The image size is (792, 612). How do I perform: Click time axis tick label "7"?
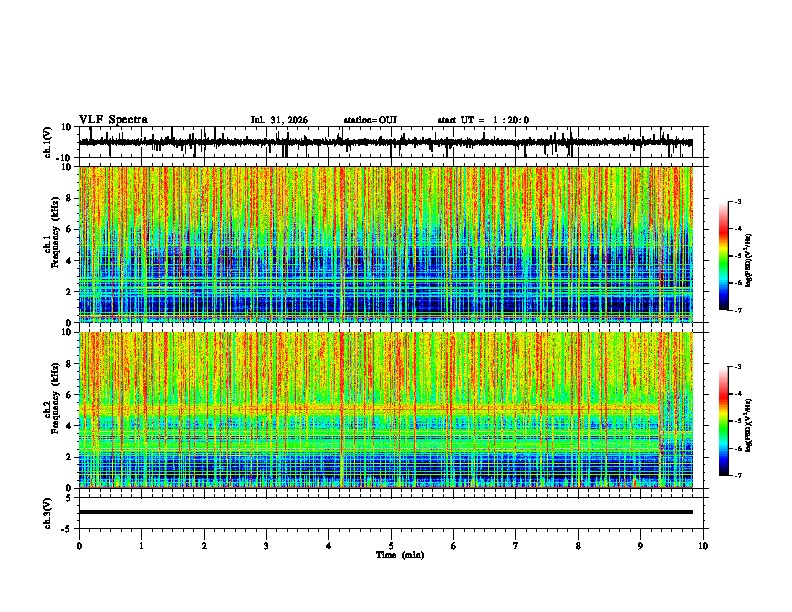point(516,545)
